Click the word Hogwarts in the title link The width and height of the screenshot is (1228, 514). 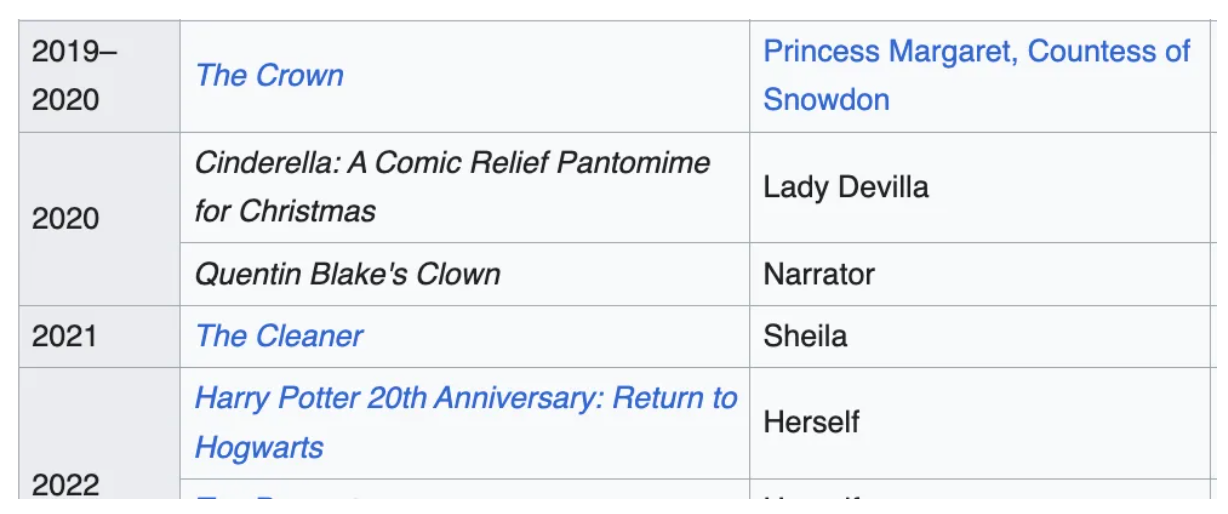point(259,447)
